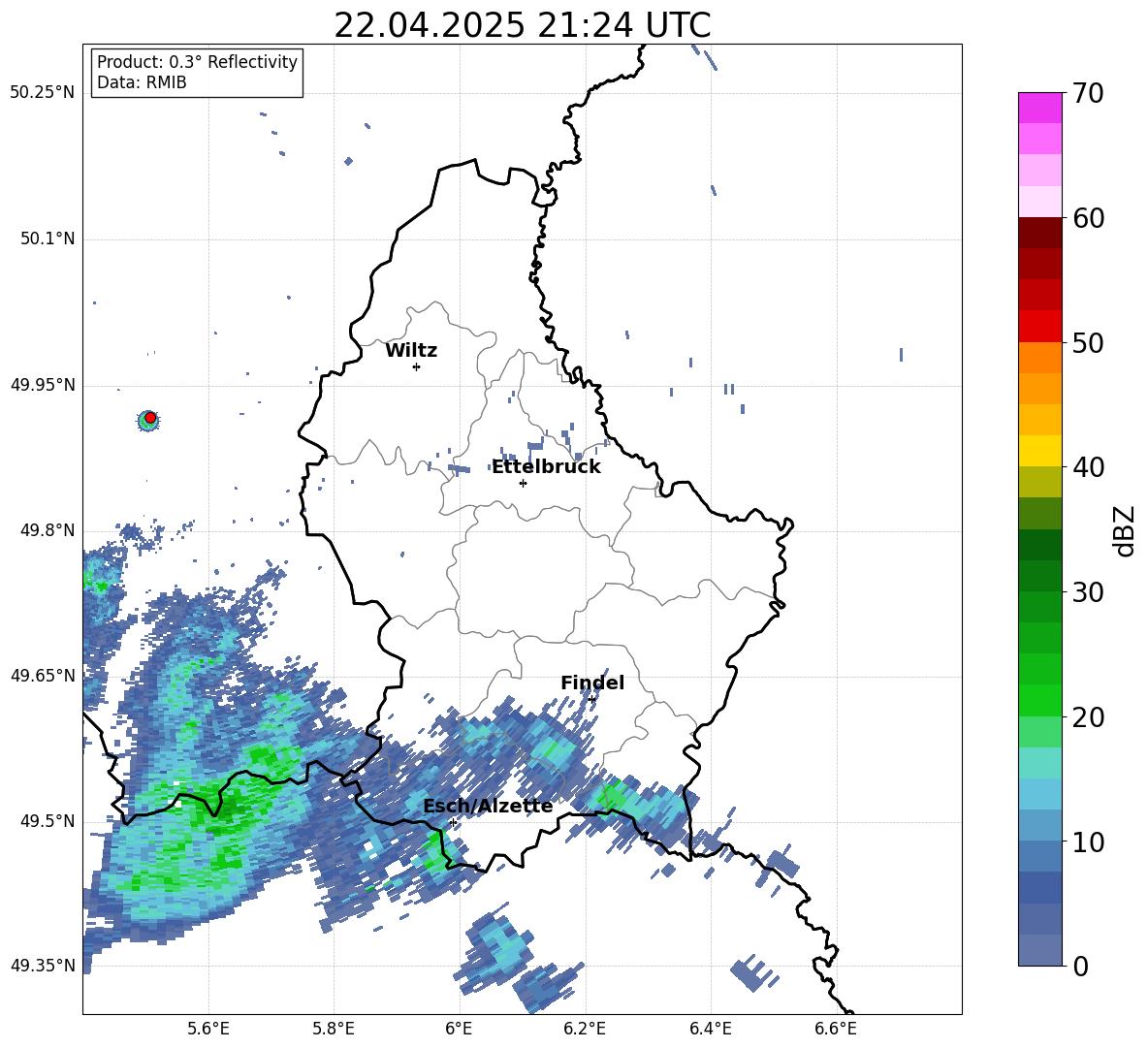The height and width of the screenshot is (1048, 1148).
Task: Click the Findel location cross marker
Action: [x=591, y=700]
